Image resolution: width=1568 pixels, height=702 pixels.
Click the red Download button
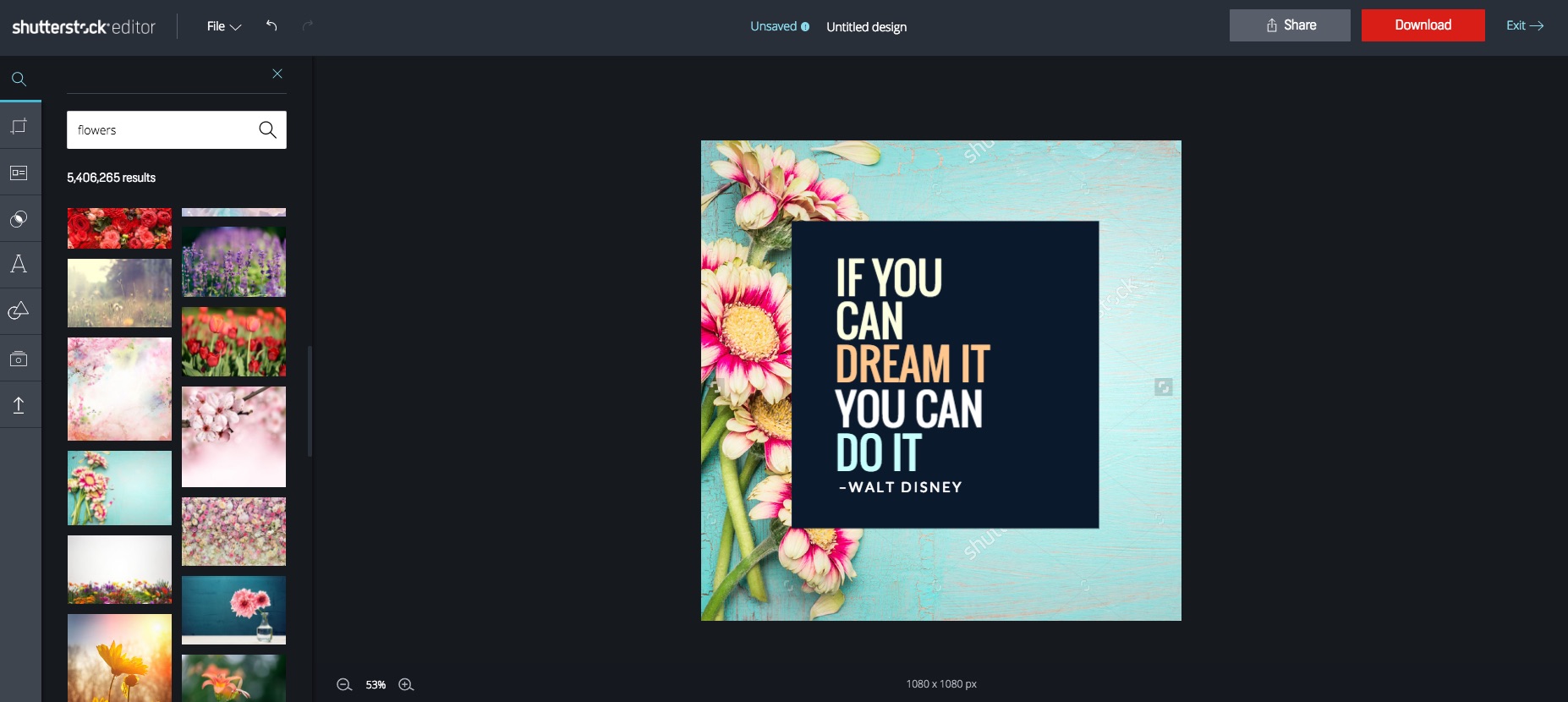1423,25
